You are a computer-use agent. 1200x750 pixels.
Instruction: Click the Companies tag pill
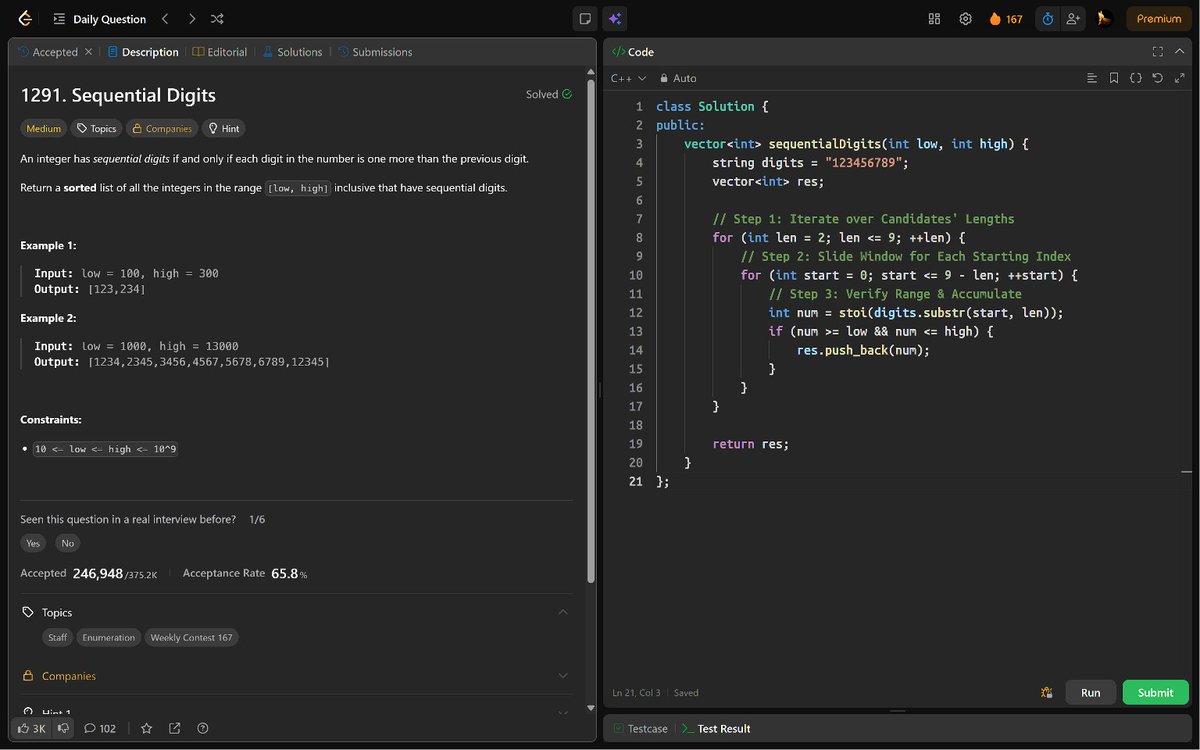pyautogui.click(x=162, y=128)
